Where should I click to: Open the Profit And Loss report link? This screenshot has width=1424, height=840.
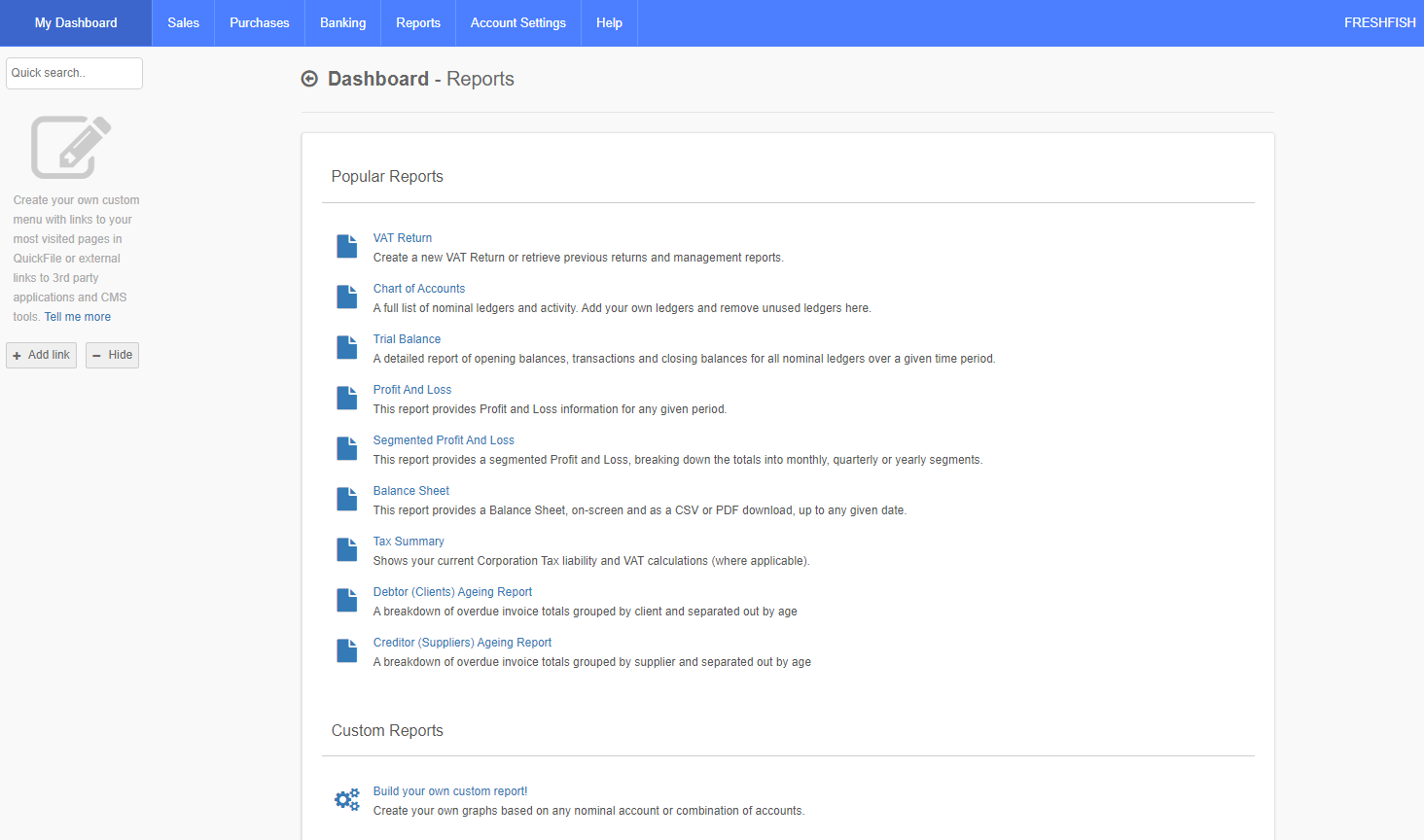coord(411,390)
